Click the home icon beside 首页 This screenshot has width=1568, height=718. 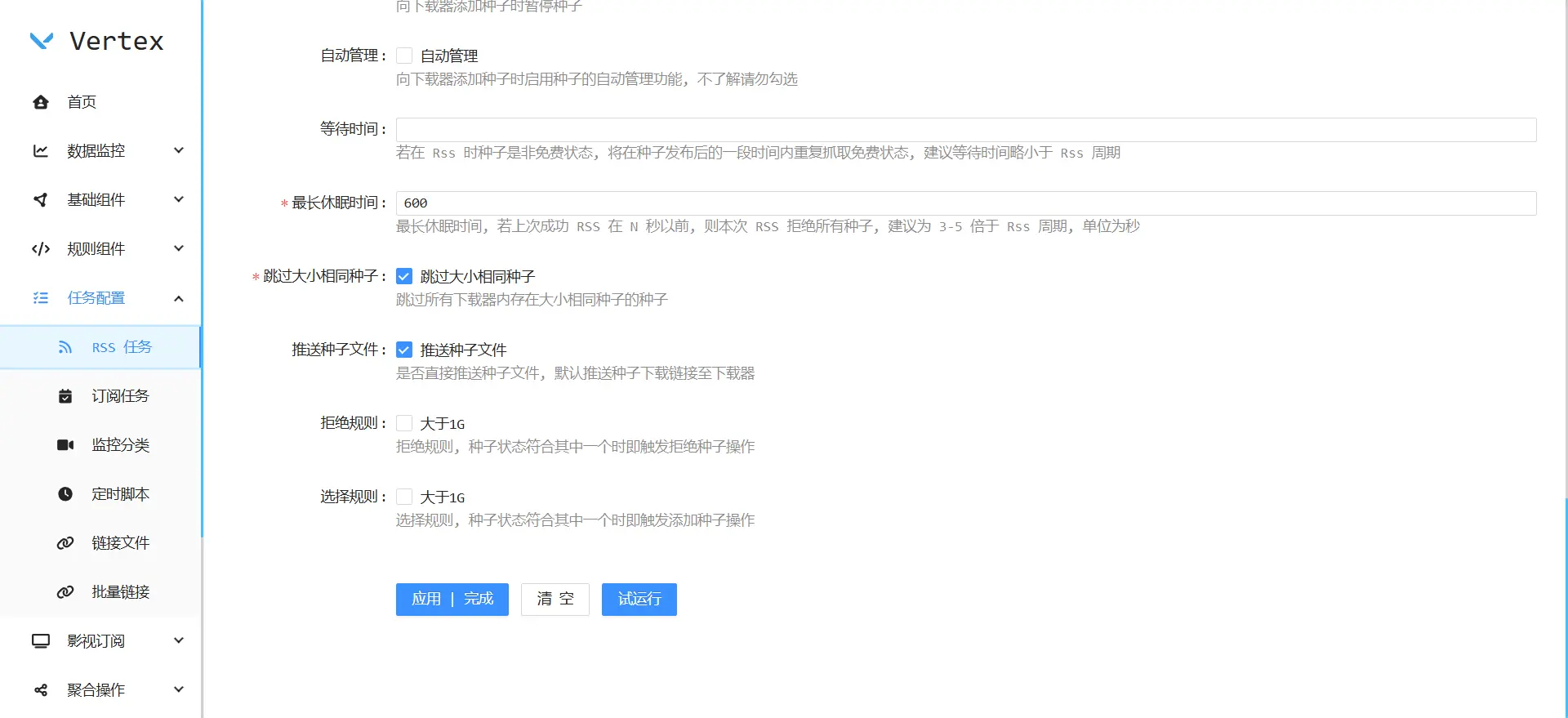(x=41, y=102)
